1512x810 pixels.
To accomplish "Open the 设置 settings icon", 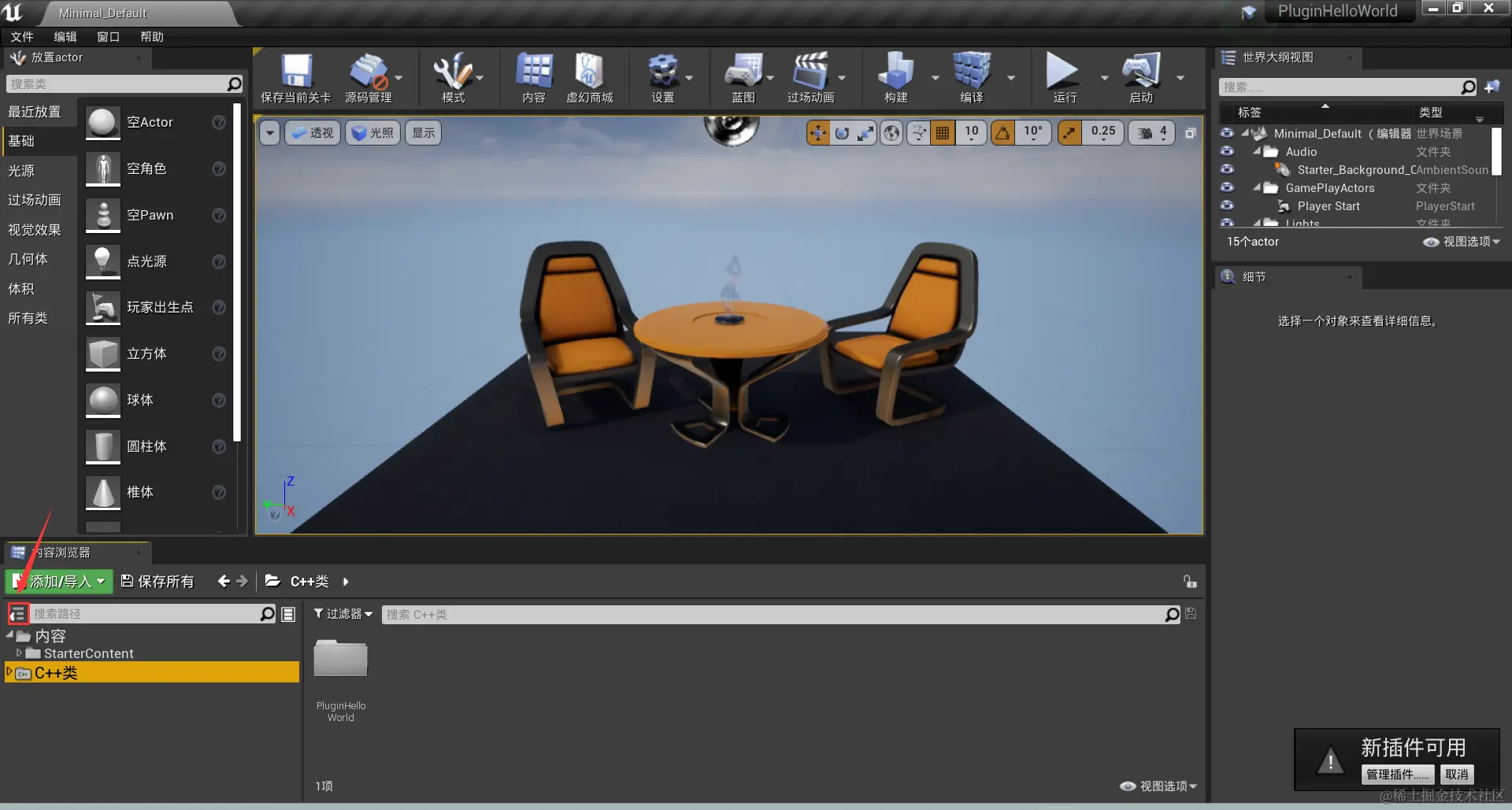I will [x=663, y=78].
